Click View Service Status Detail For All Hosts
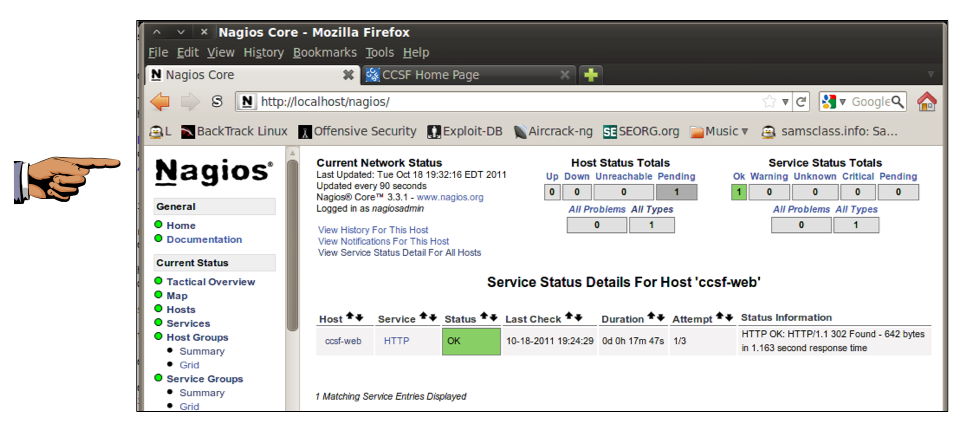The image size is (963, 428). click(x=399, y=252)
